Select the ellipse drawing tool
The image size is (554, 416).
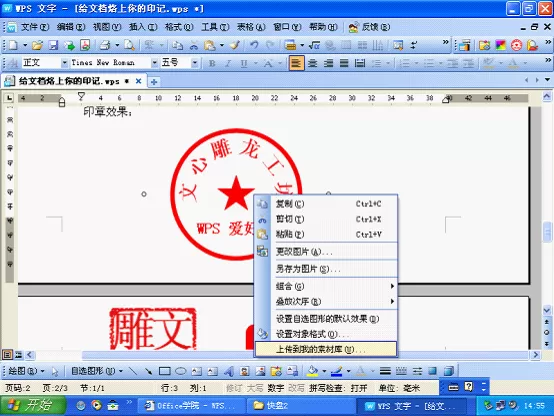[x=181, y=371]
